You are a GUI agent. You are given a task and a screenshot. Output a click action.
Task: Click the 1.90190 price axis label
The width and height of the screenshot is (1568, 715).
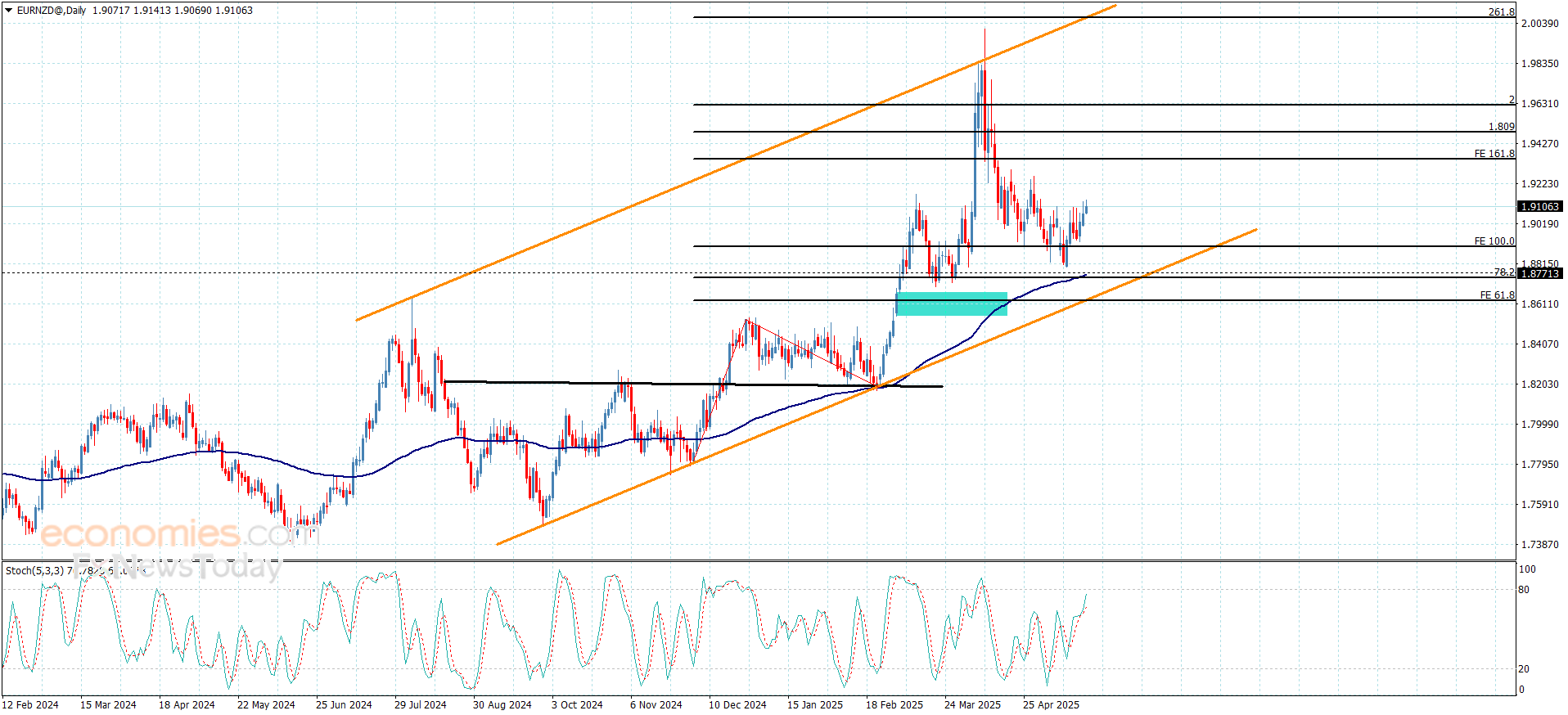1539,224
